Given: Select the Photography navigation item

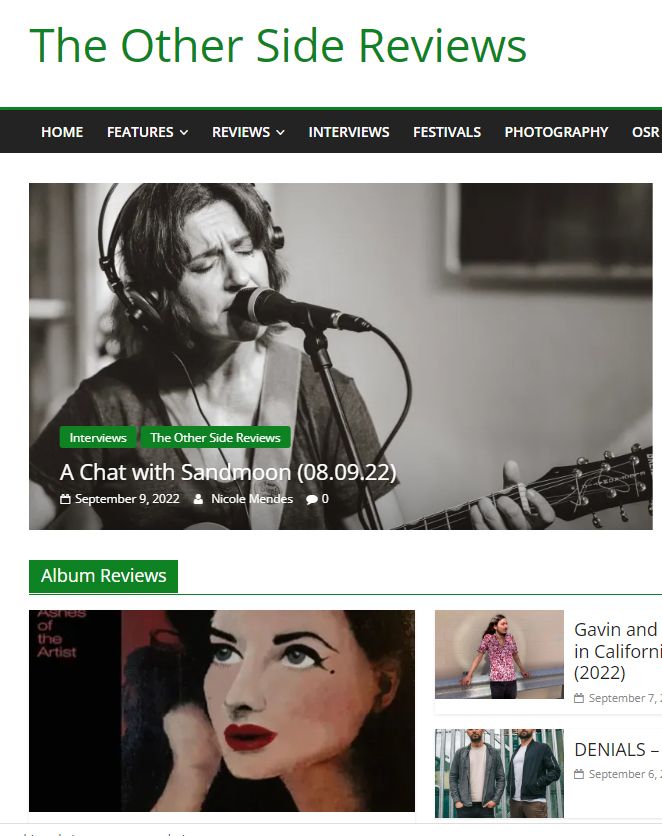Looking at the screenshot, I should pyautogui.click(x=556, y=132).
